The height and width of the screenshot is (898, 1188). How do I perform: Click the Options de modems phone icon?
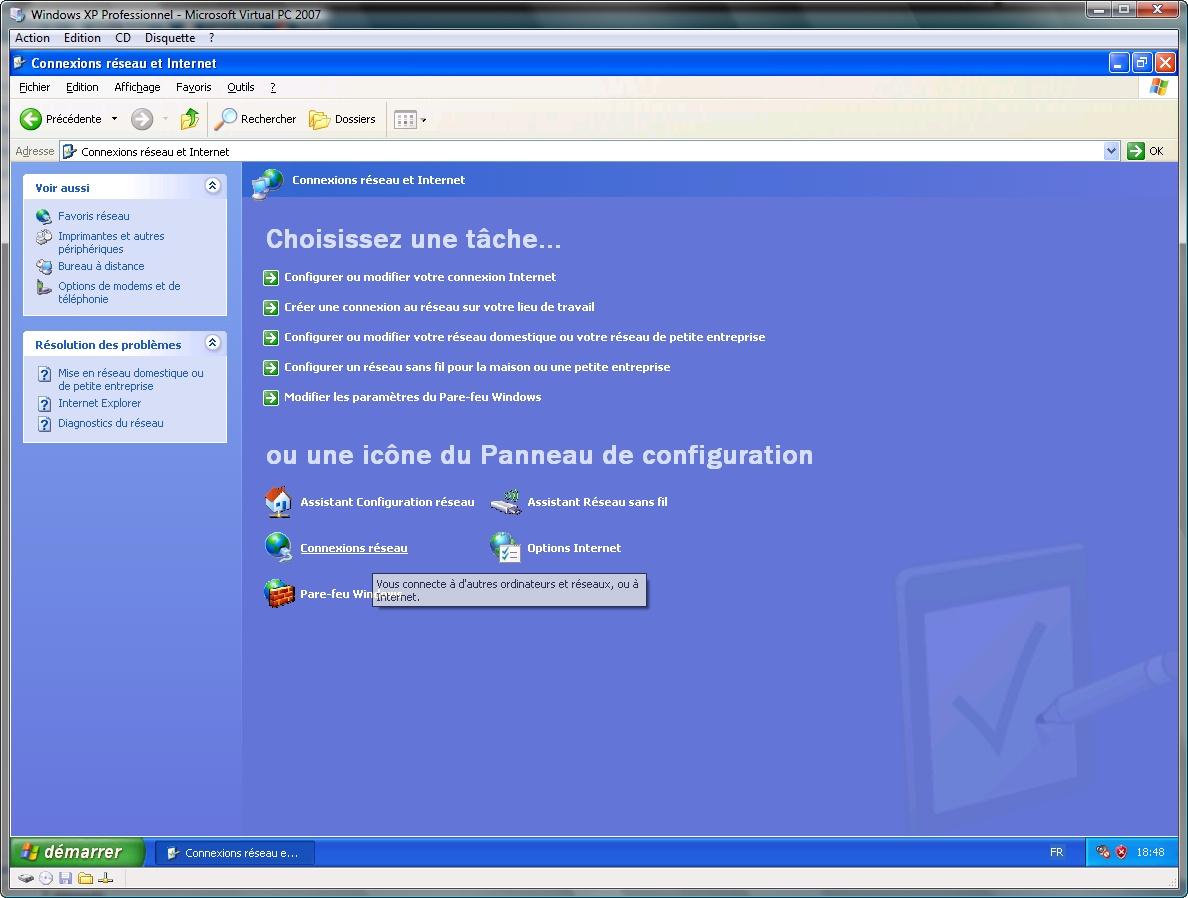[x=44, y=286]
